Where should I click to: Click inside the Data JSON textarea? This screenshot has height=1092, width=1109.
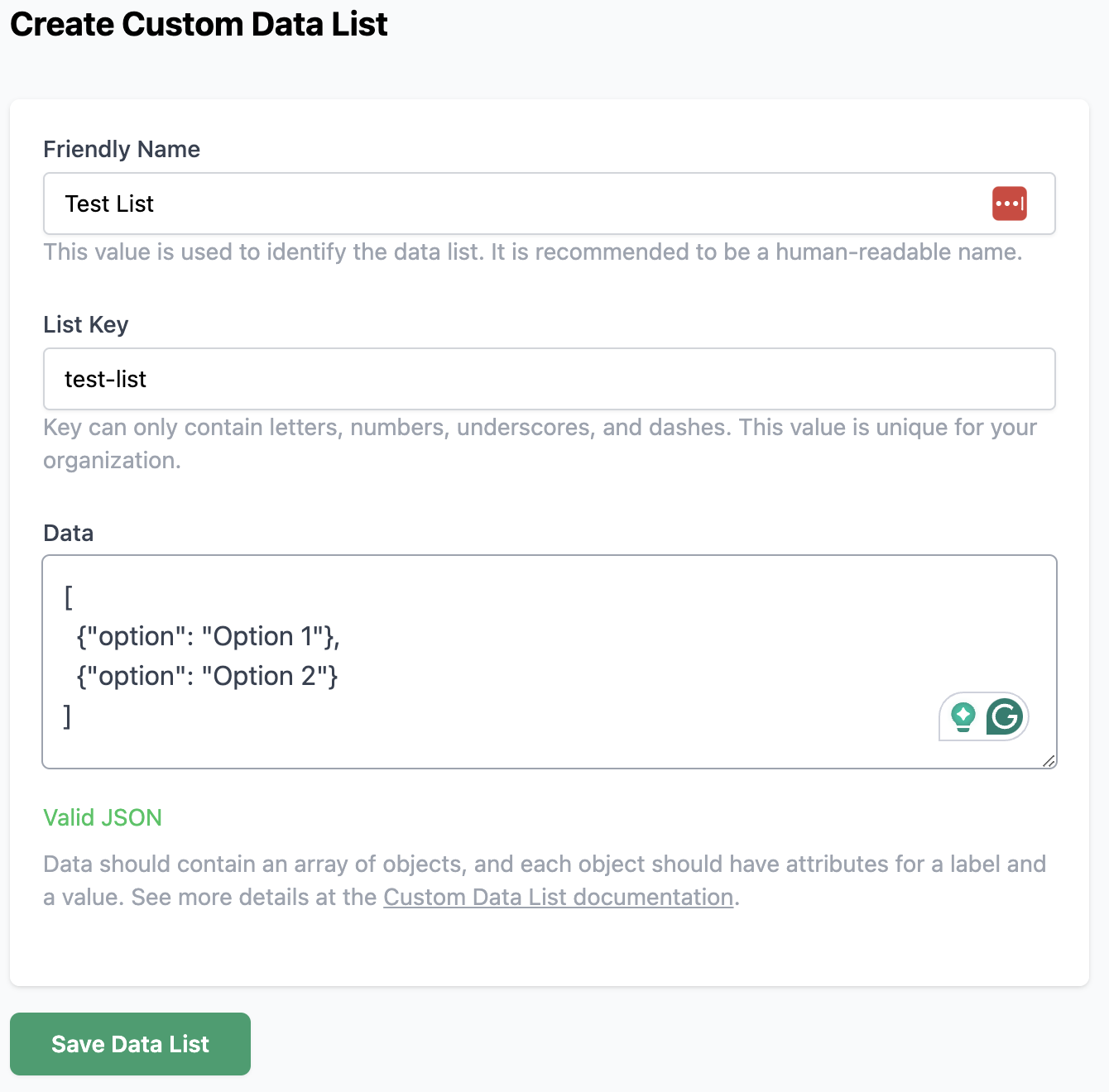point(550,662)
